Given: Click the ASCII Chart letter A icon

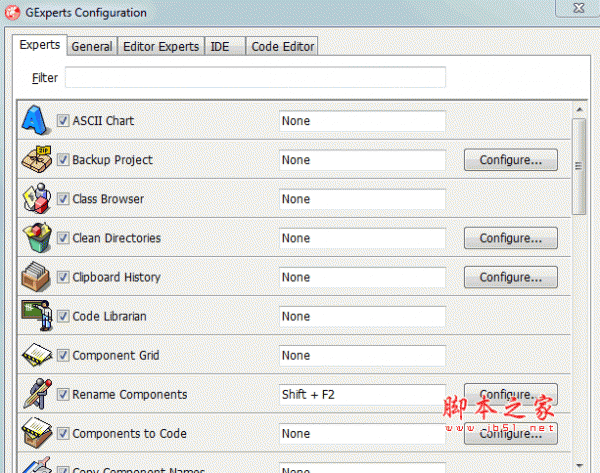Looking at the screenshot, I should [x=36, y=120].
